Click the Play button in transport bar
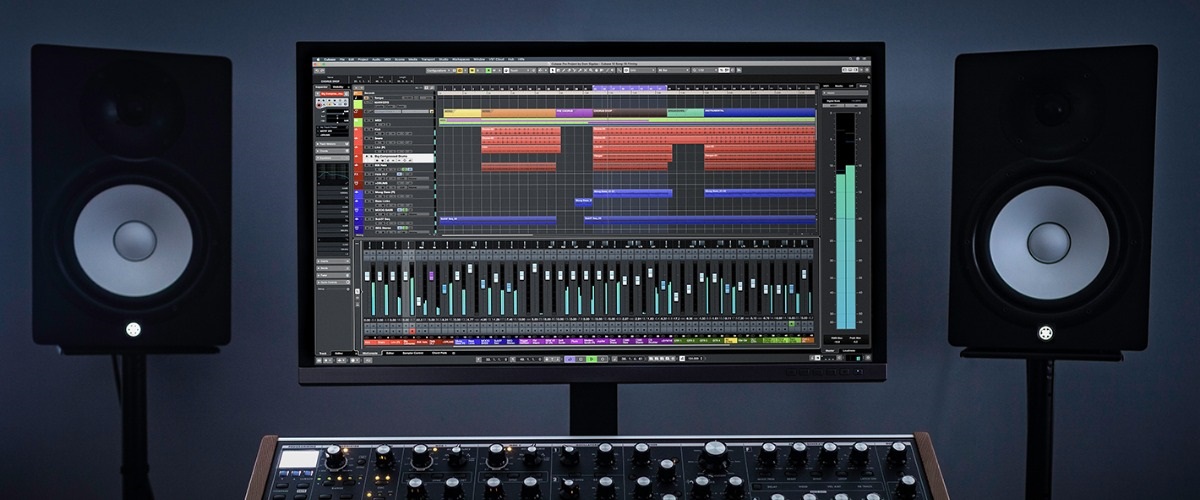Viewport: 1200px width, 500px height. click(591, 359)
